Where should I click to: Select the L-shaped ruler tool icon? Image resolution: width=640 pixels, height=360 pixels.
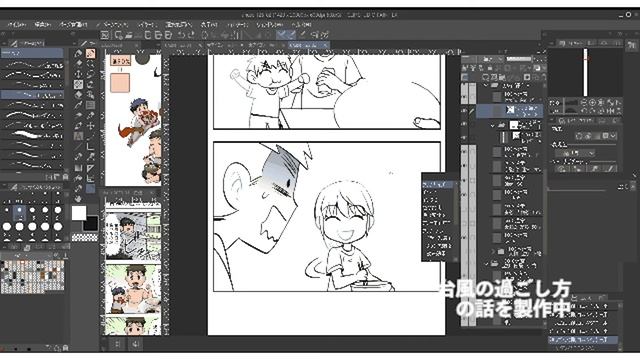click(x=91, y=146)
